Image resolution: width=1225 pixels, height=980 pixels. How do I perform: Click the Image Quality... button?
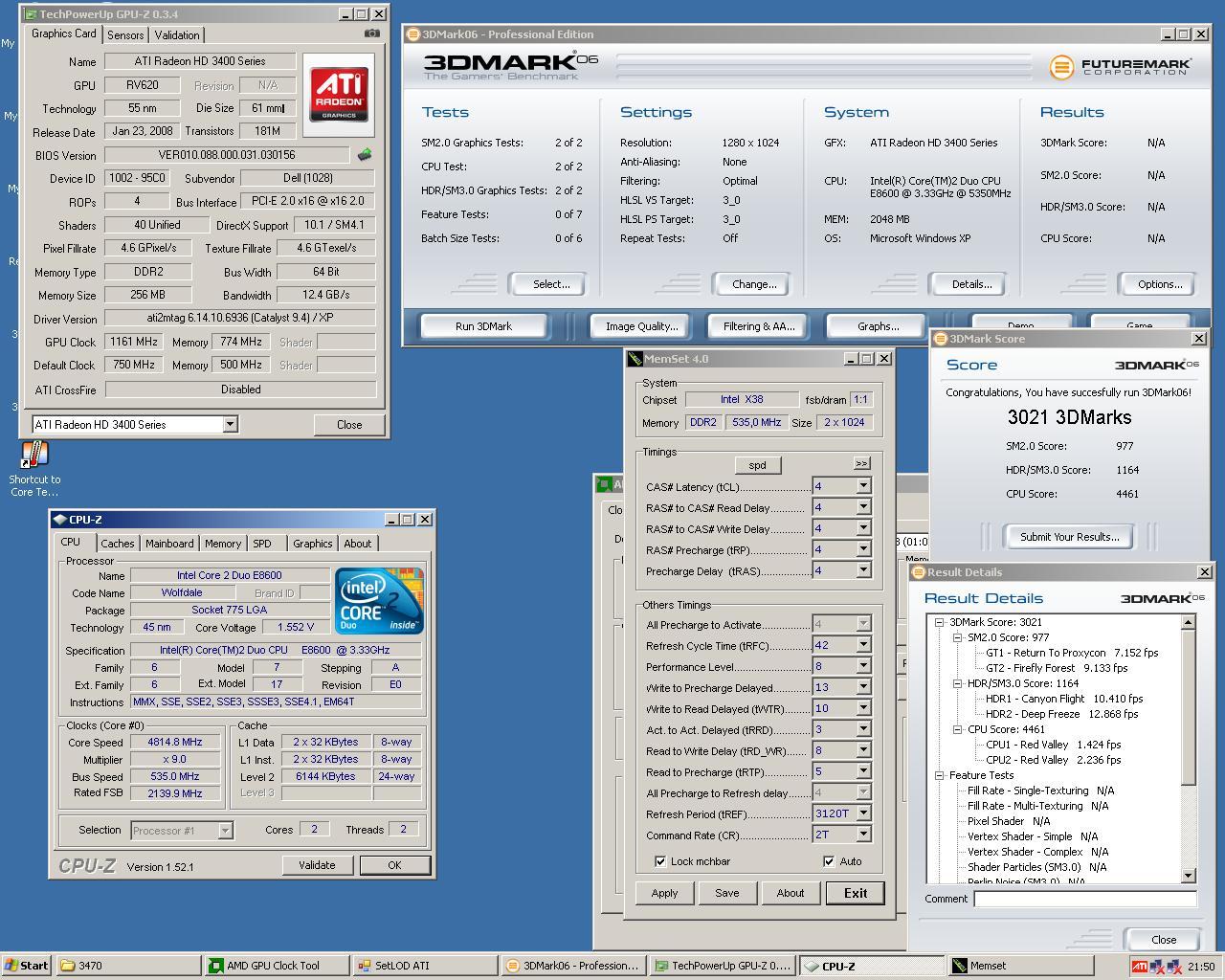point(641,326)
